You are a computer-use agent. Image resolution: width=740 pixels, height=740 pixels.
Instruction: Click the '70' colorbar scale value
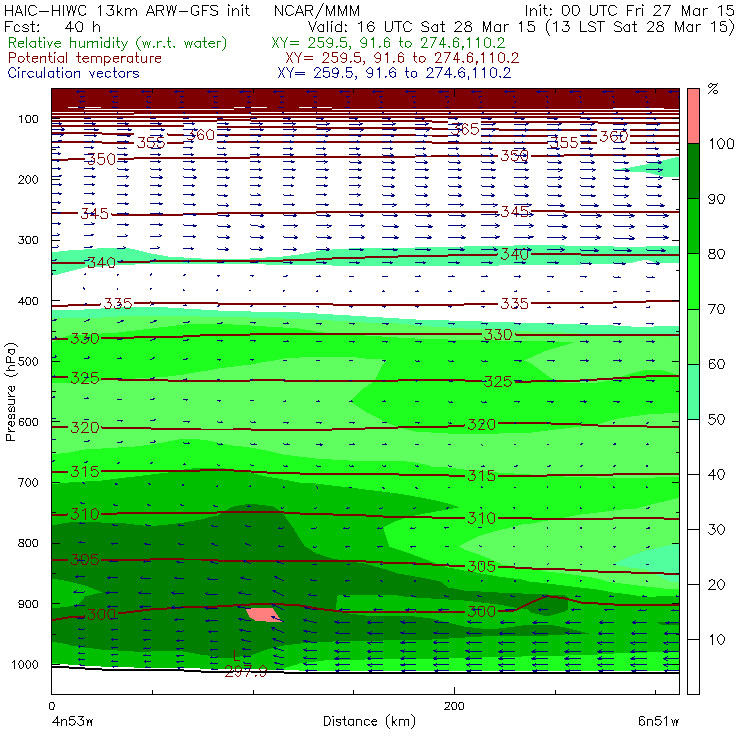716,309
